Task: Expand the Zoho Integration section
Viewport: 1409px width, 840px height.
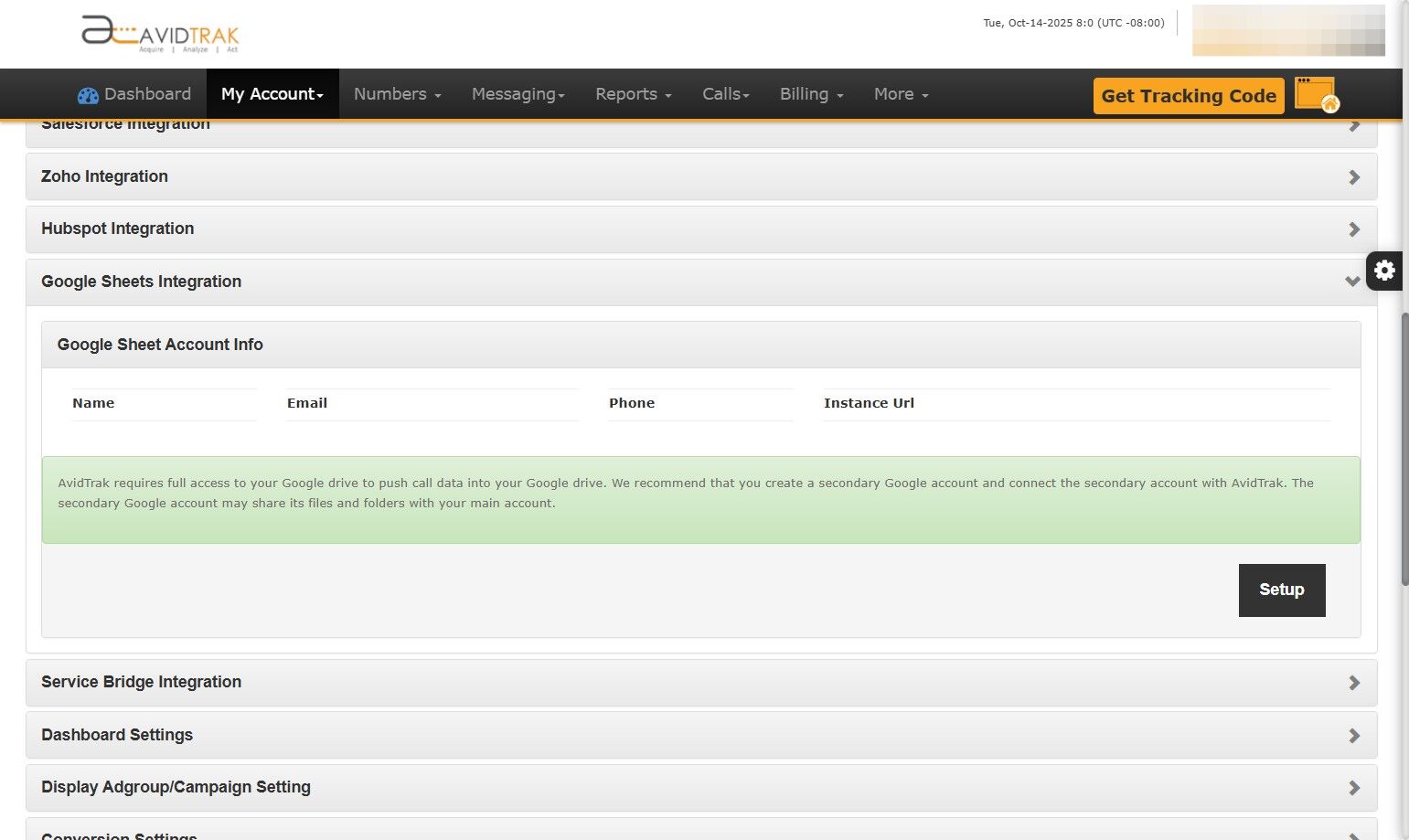Action: click(701, 176)
